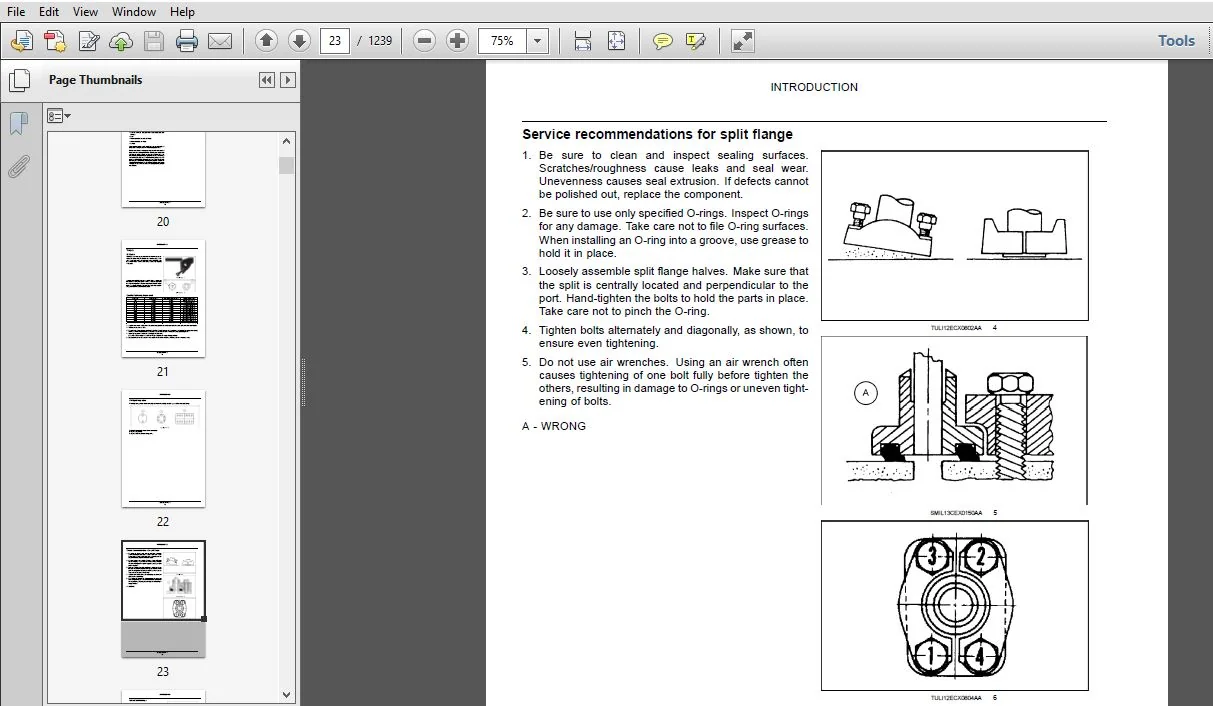This screenshot has width=1213, height=706.
Task: Click the right-arrow button in the Page Thumbnails header
Action: coord(288,80)
